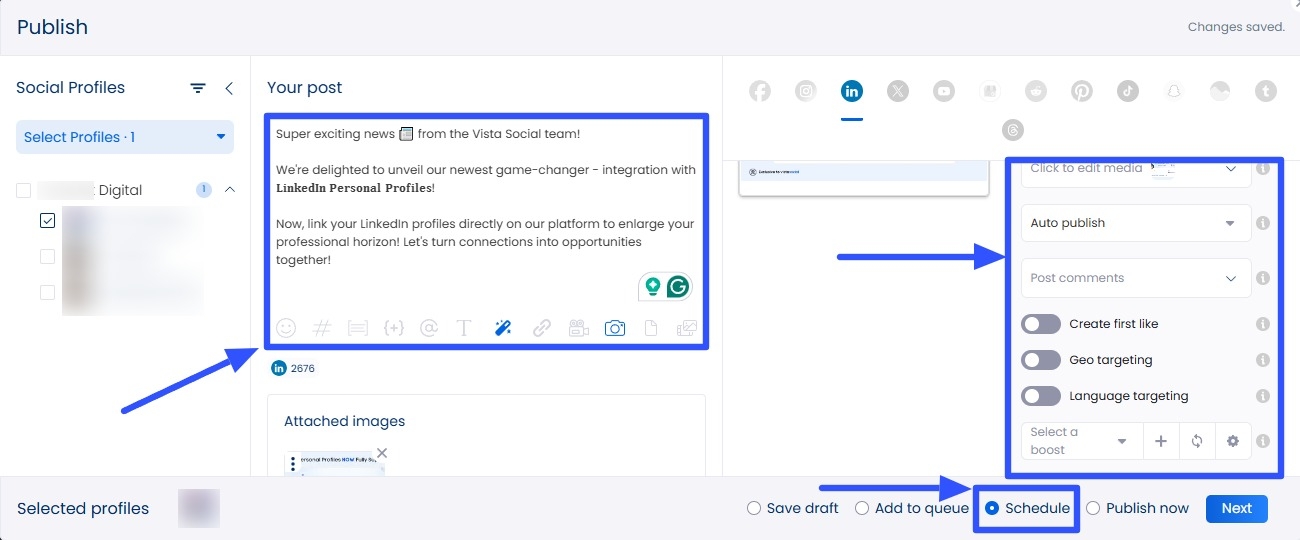
Task: Click the Next button
Action: [x=1236, y=508]
